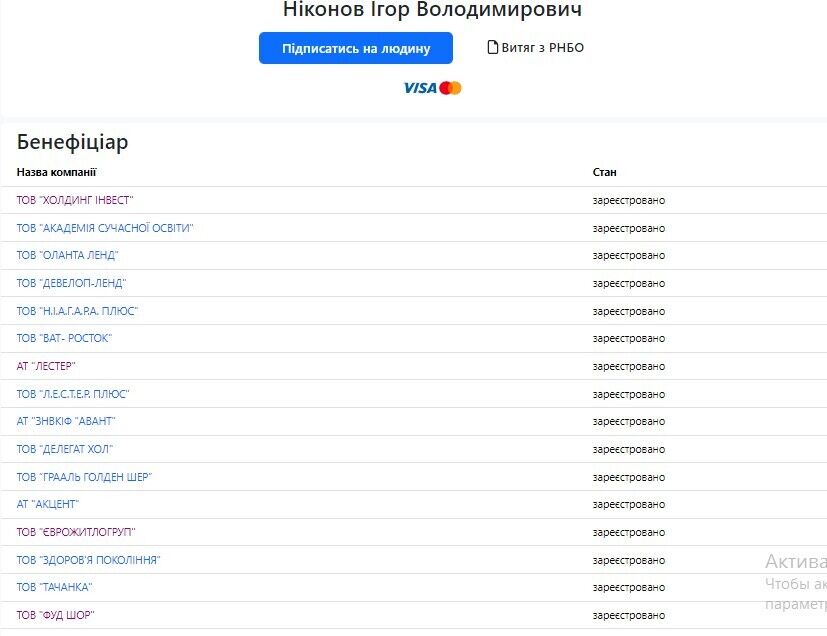Screen dimensions: 827x636
Task: Open ТОВ "ГРААЛЬ ГОЛДЕН ШЕР" link
Action: click(x=84, y=477)
